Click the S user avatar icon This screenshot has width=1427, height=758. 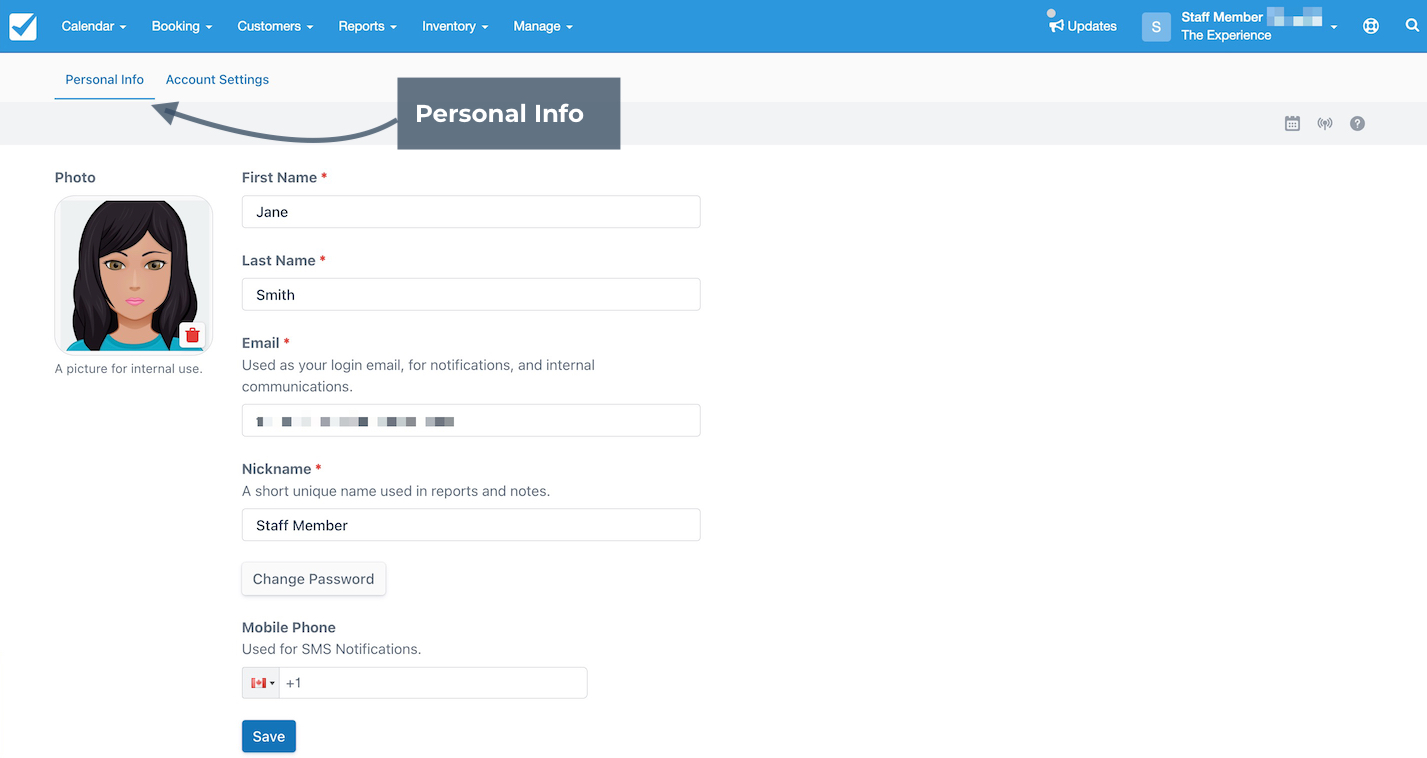pos(1156,27)
